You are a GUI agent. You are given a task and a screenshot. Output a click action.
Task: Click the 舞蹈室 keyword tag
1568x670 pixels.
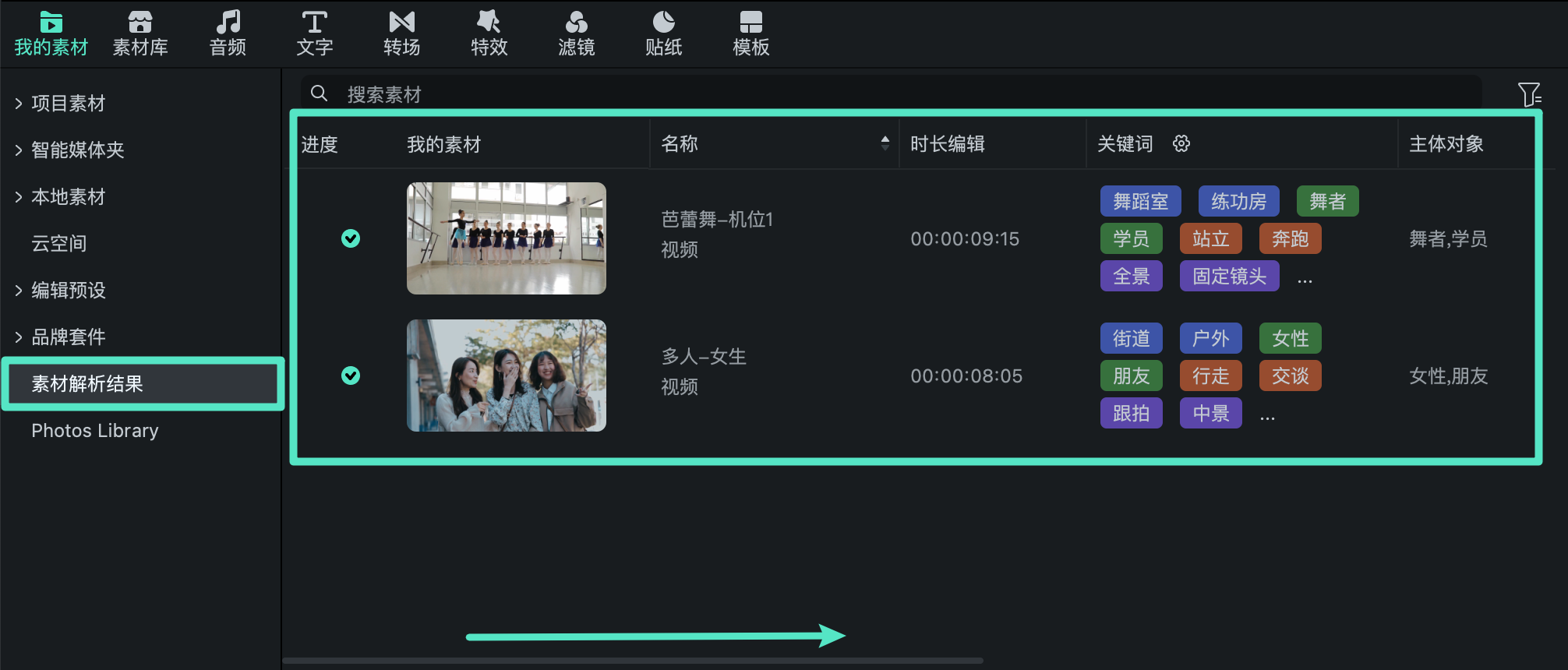click(1141, 201)
